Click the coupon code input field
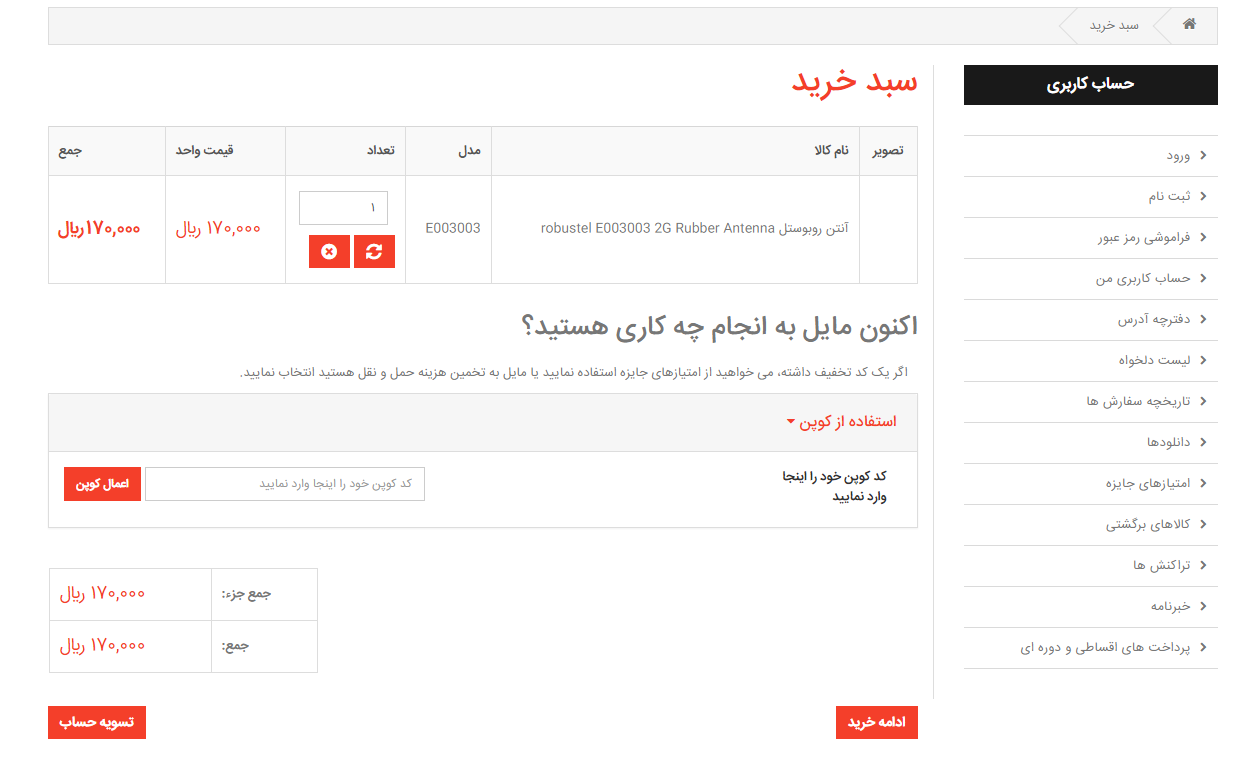This screenshot has height=765, width=1243. [285, 484]
